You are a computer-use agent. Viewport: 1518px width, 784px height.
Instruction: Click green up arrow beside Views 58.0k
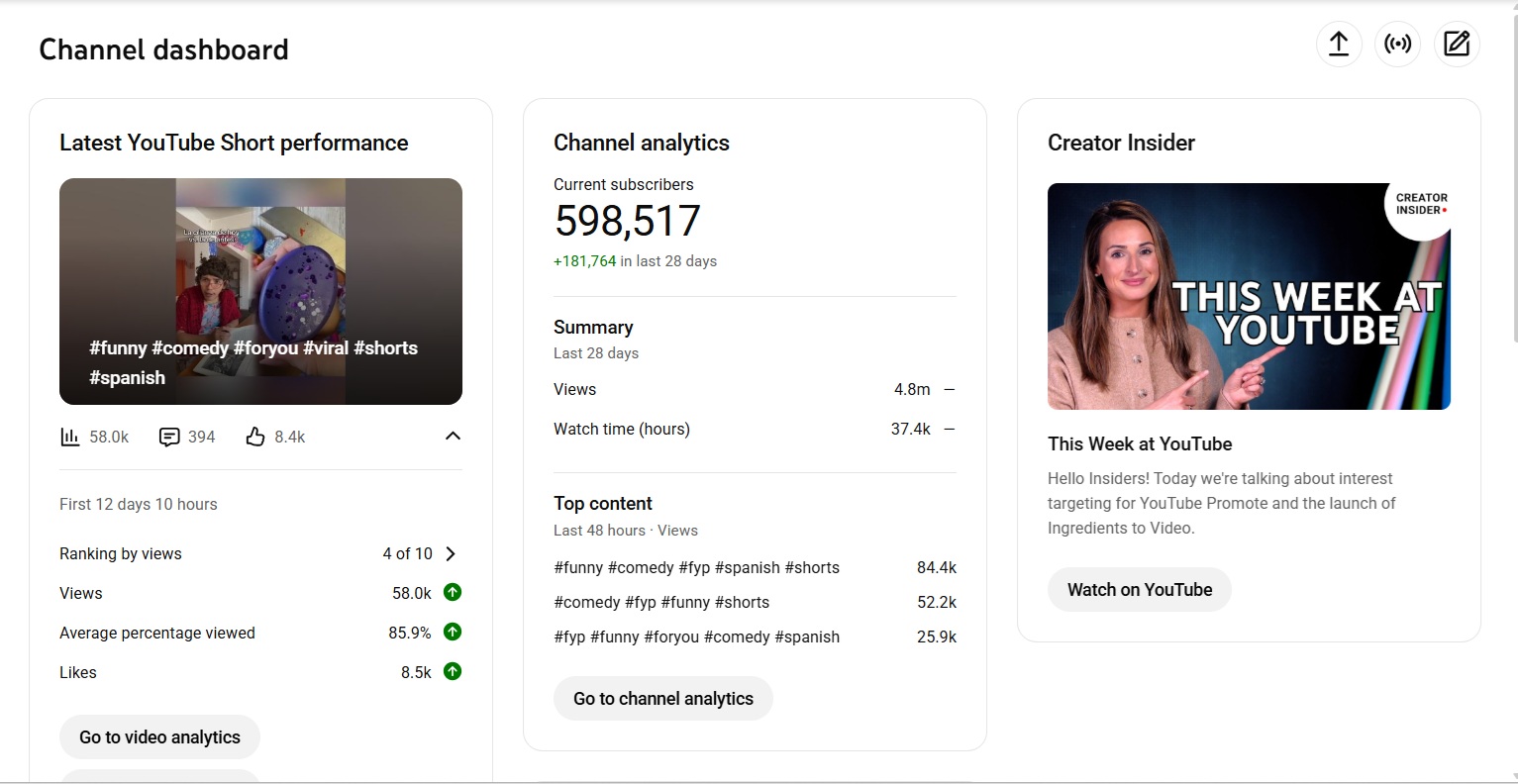point(453,593)
